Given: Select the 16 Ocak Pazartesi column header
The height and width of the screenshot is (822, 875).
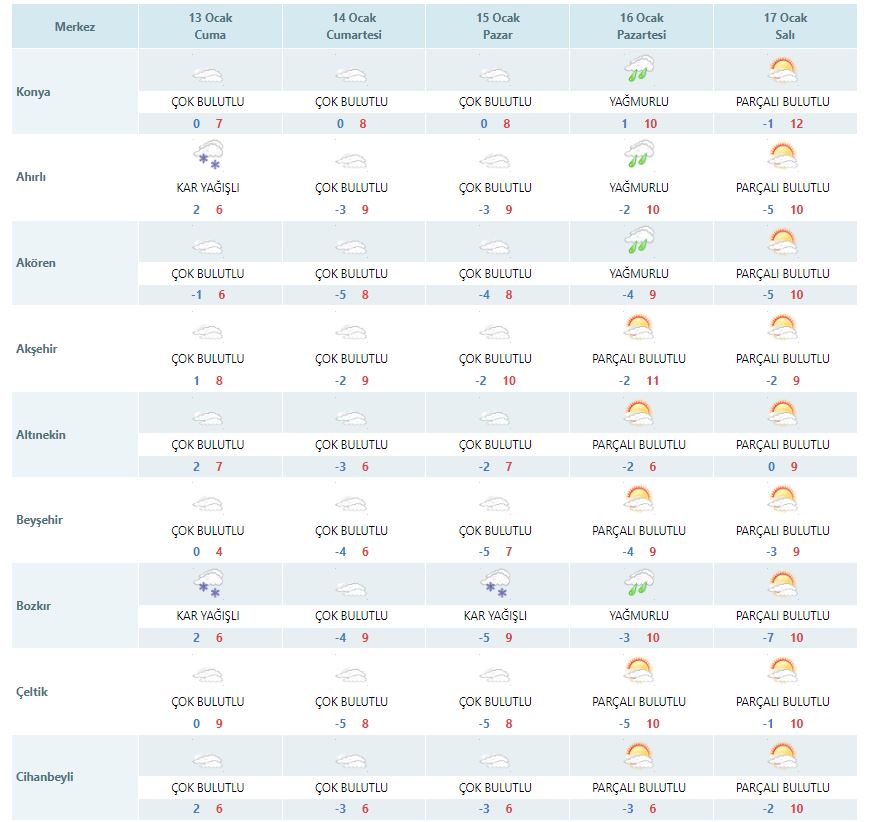Looking at the screenshot, I should click(639, 26).
